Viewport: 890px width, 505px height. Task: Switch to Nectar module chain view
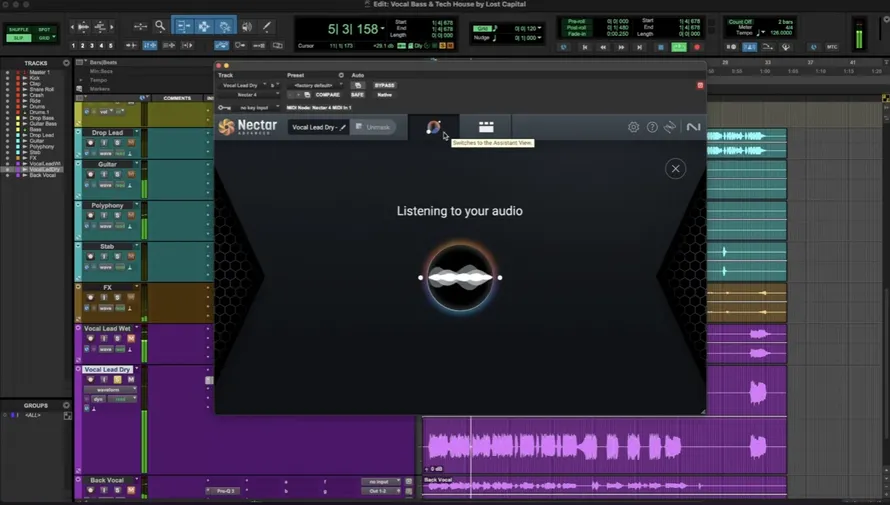[486, 127]
